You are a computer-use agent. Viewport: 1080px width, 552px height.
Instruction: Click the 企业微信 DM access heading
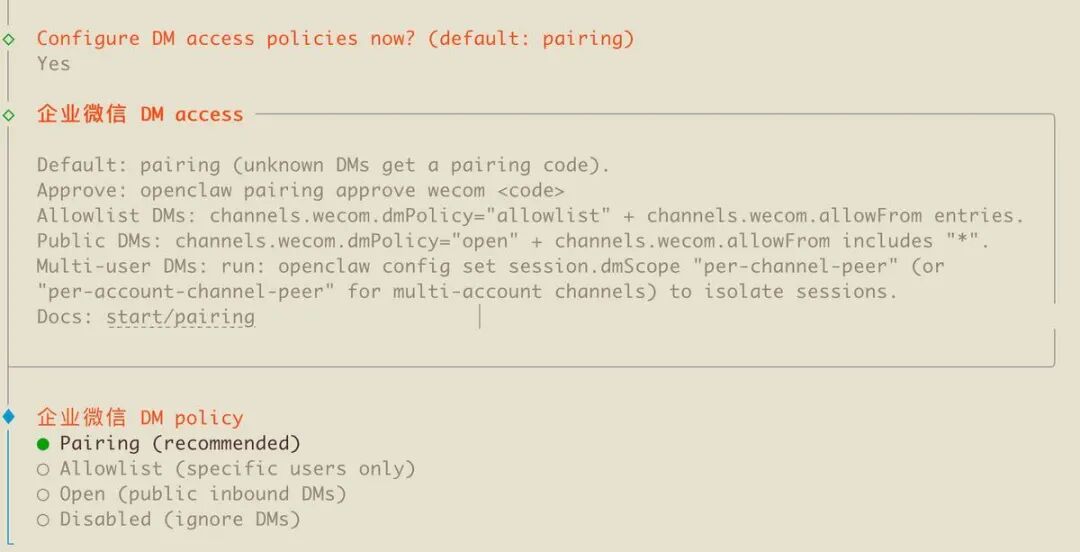140,114
